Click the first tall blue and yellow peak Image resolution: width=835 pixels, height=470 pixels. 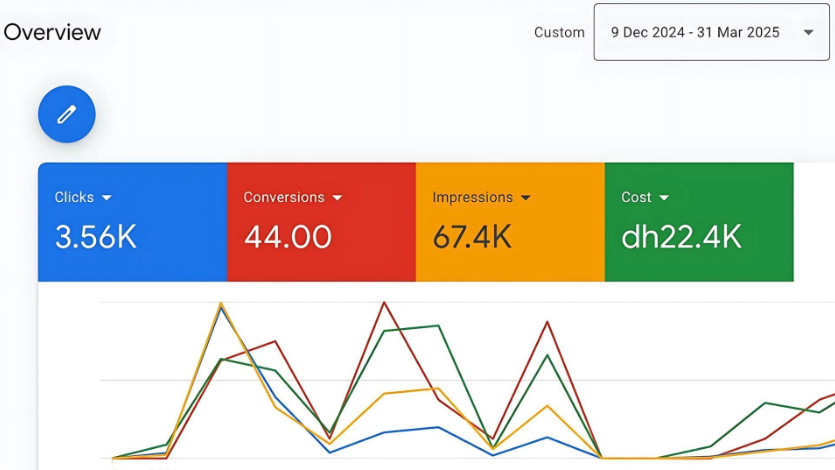click(220, 305)
